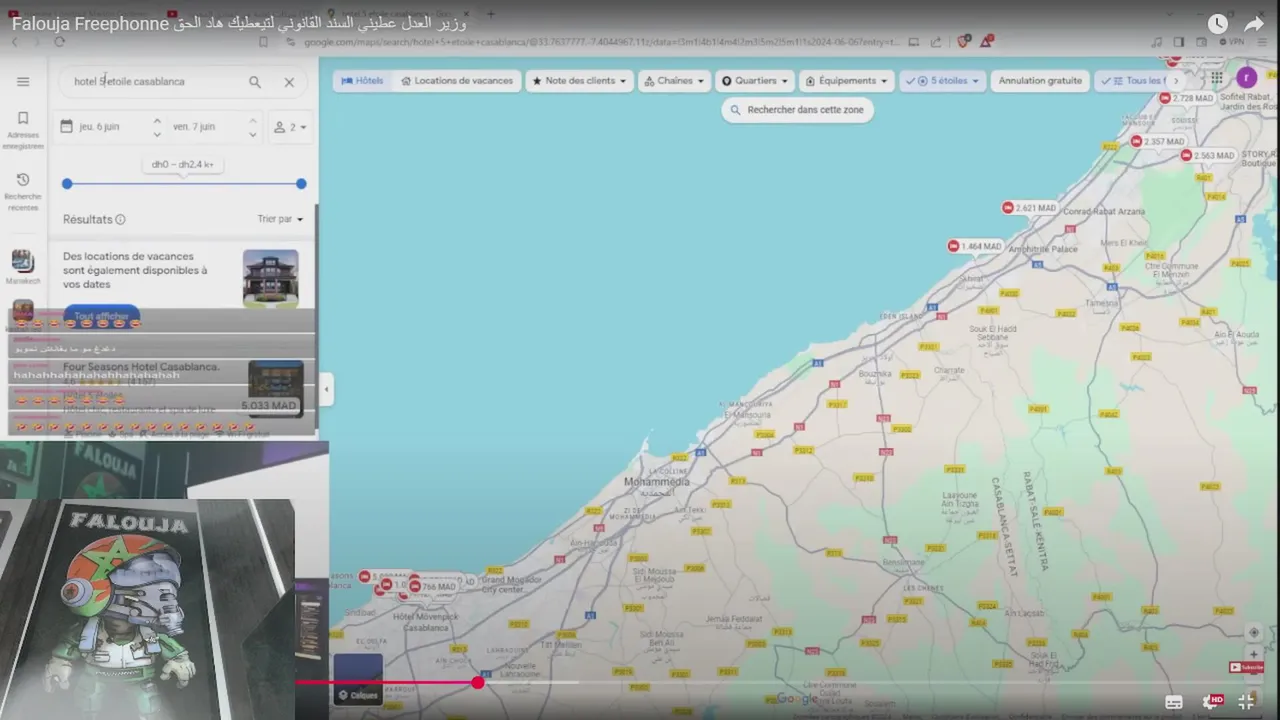Screen dimensions: 1280x720
Task: Open the browser sidebar panel icon
Action: coord(1178,42)
